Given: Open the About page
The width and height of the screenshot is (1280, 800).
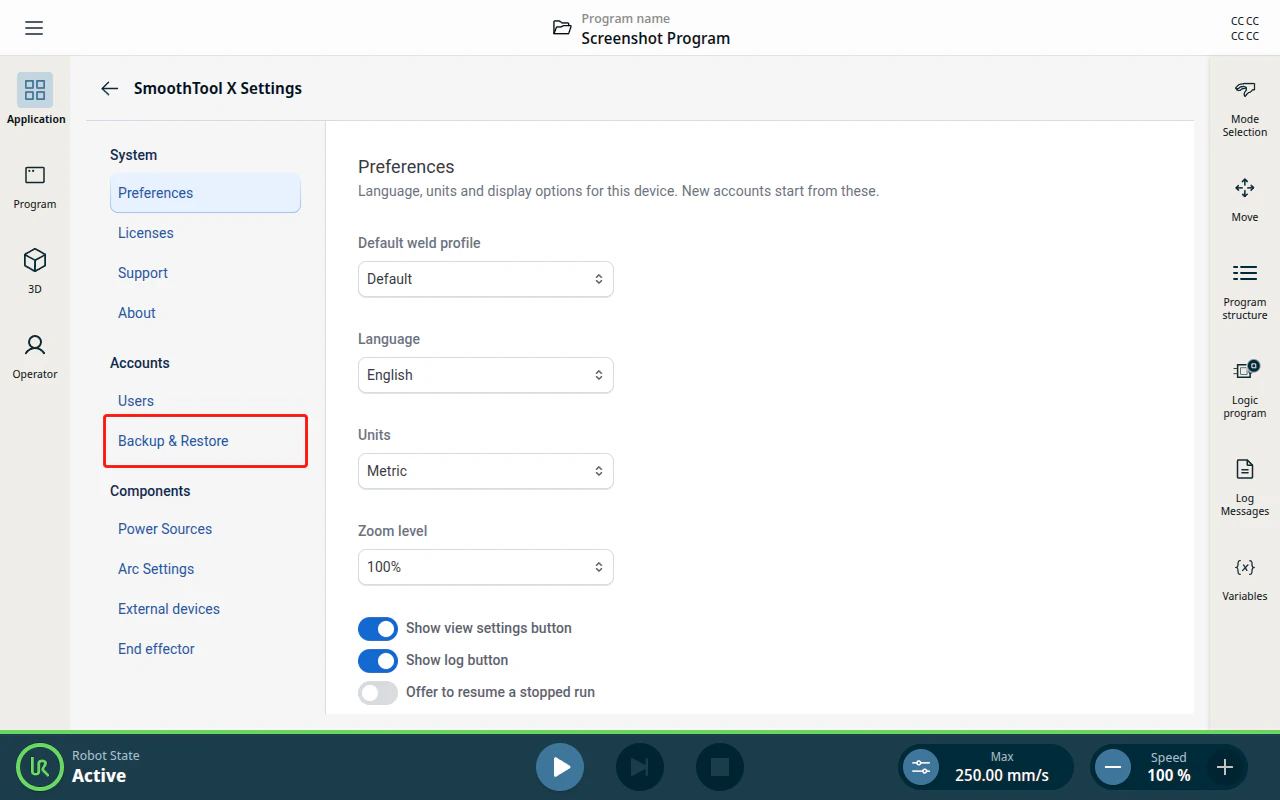Looking at the screenshot, I should click(x=205, y=313).
